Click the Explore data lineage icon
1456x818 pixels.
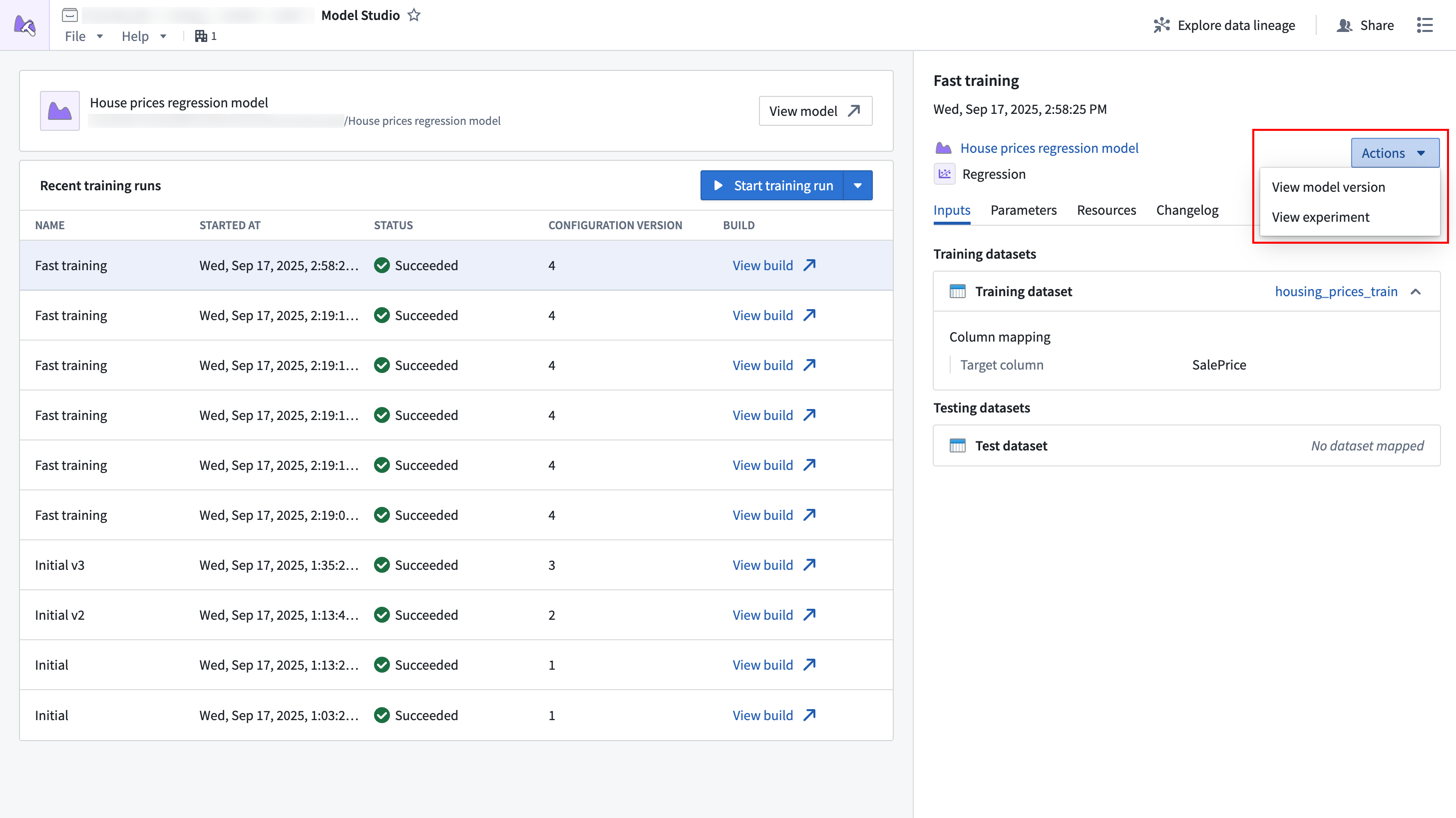1162,25
